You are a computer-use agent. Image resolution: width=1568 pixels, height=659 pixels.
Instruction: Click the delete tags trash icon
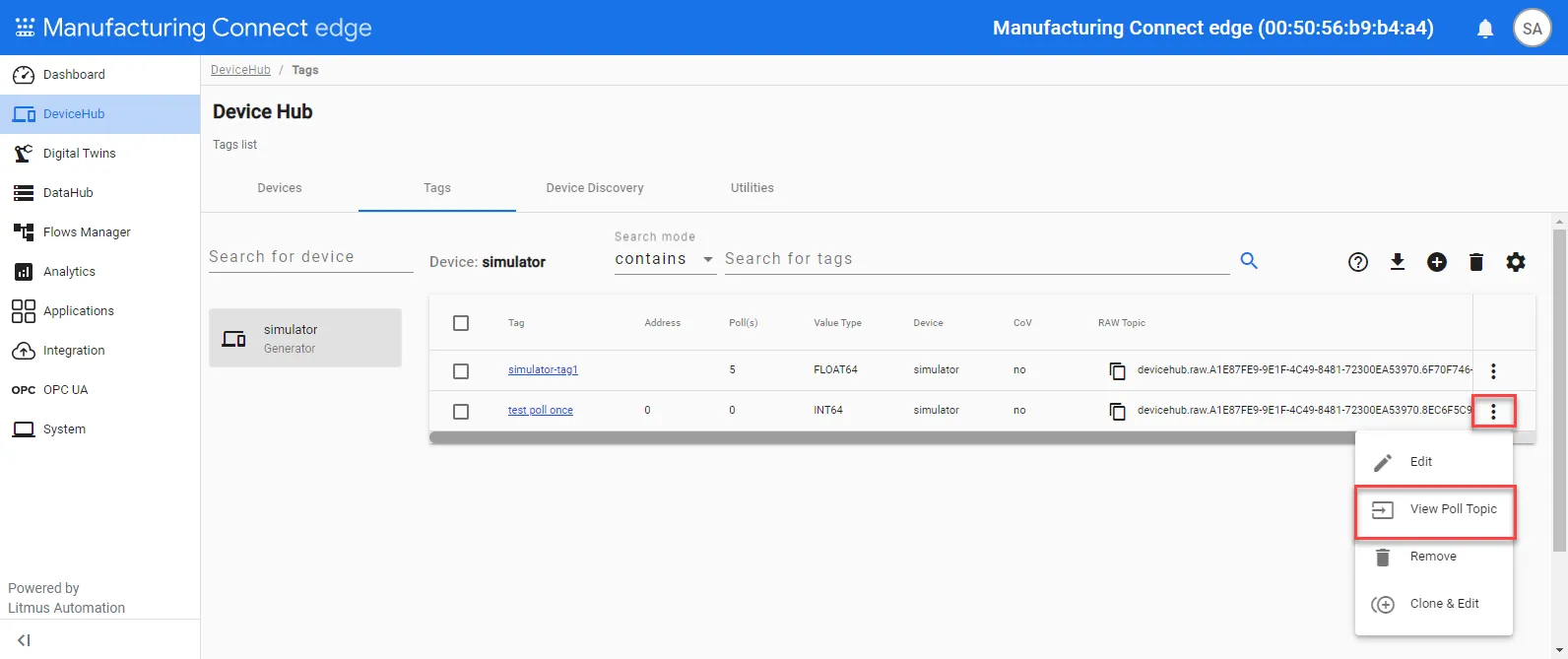click(x=1476, y=262)
